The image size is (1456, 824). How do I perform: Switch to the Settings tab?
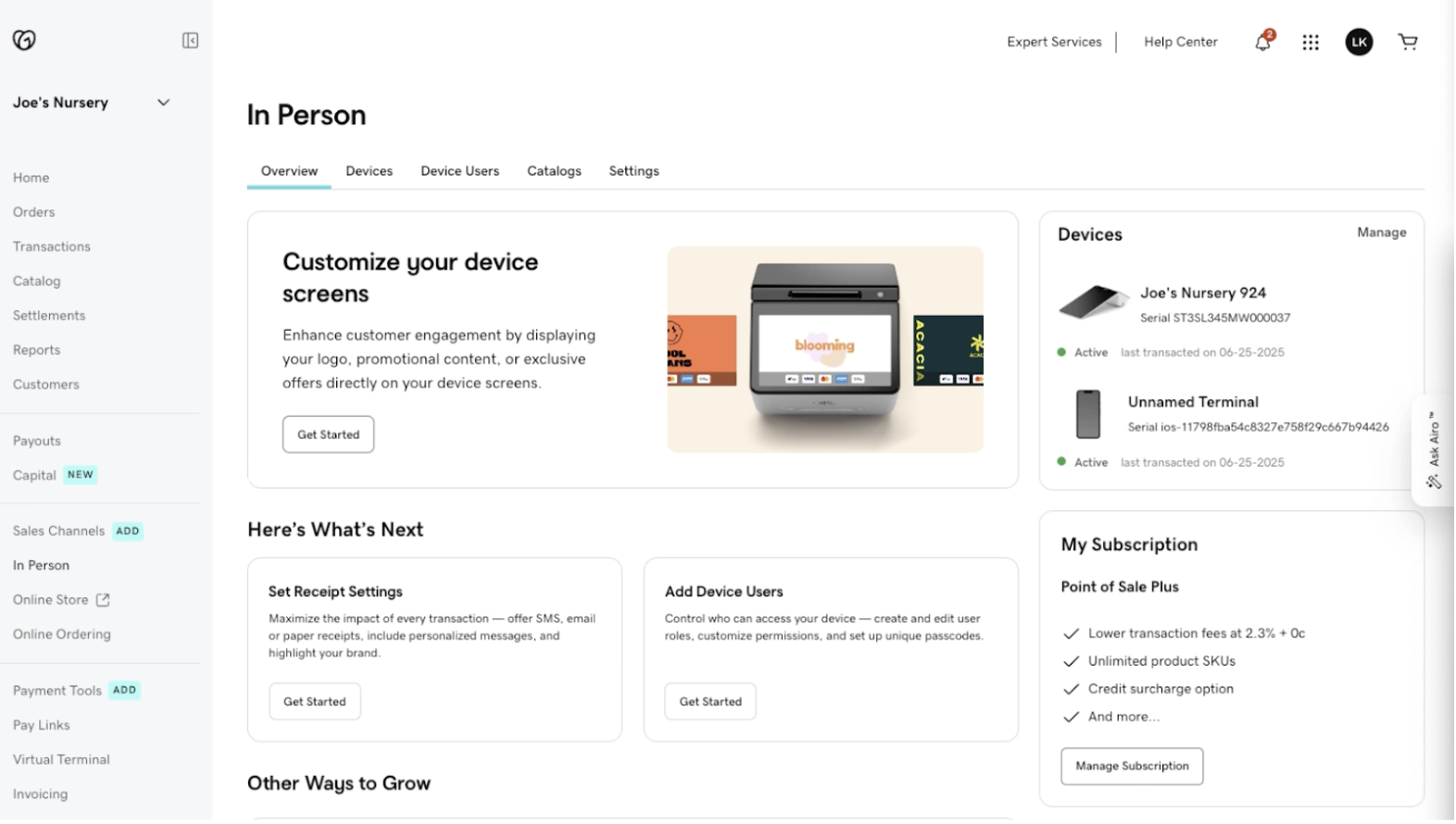[634, 171]
